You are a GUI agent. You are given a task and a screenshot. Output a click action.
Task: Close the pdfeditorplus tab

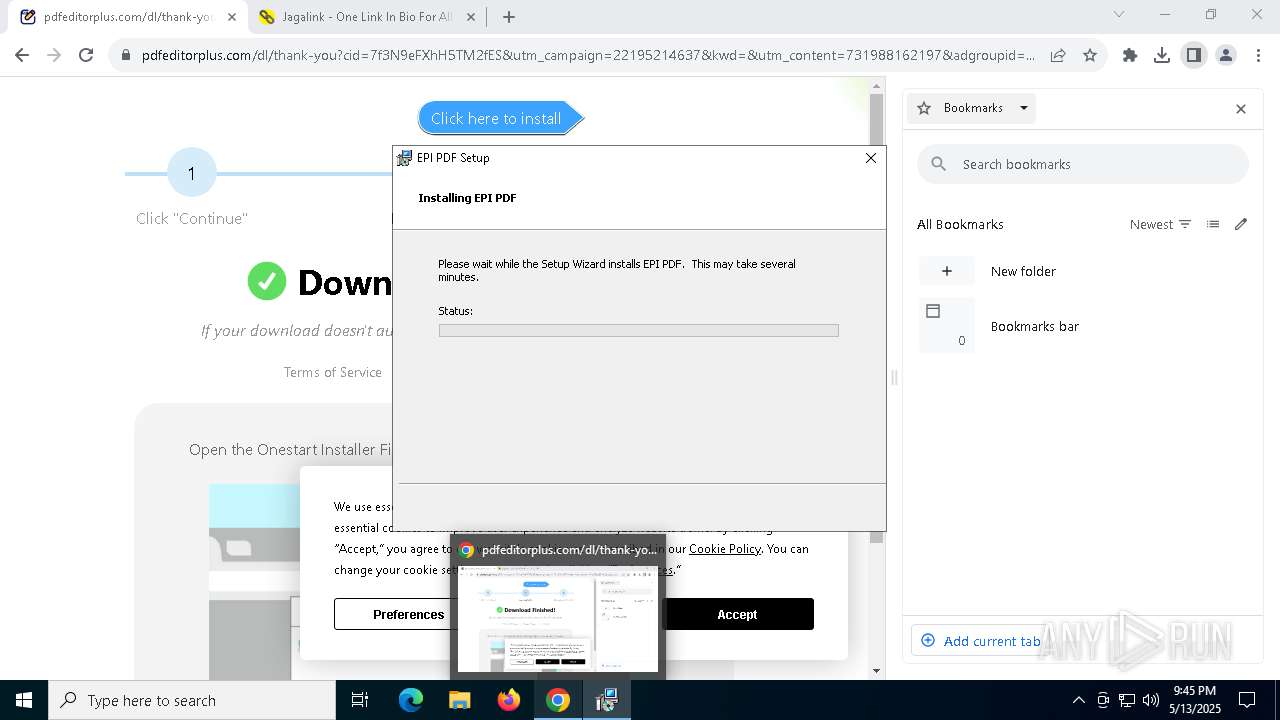(x=232, y=17)
